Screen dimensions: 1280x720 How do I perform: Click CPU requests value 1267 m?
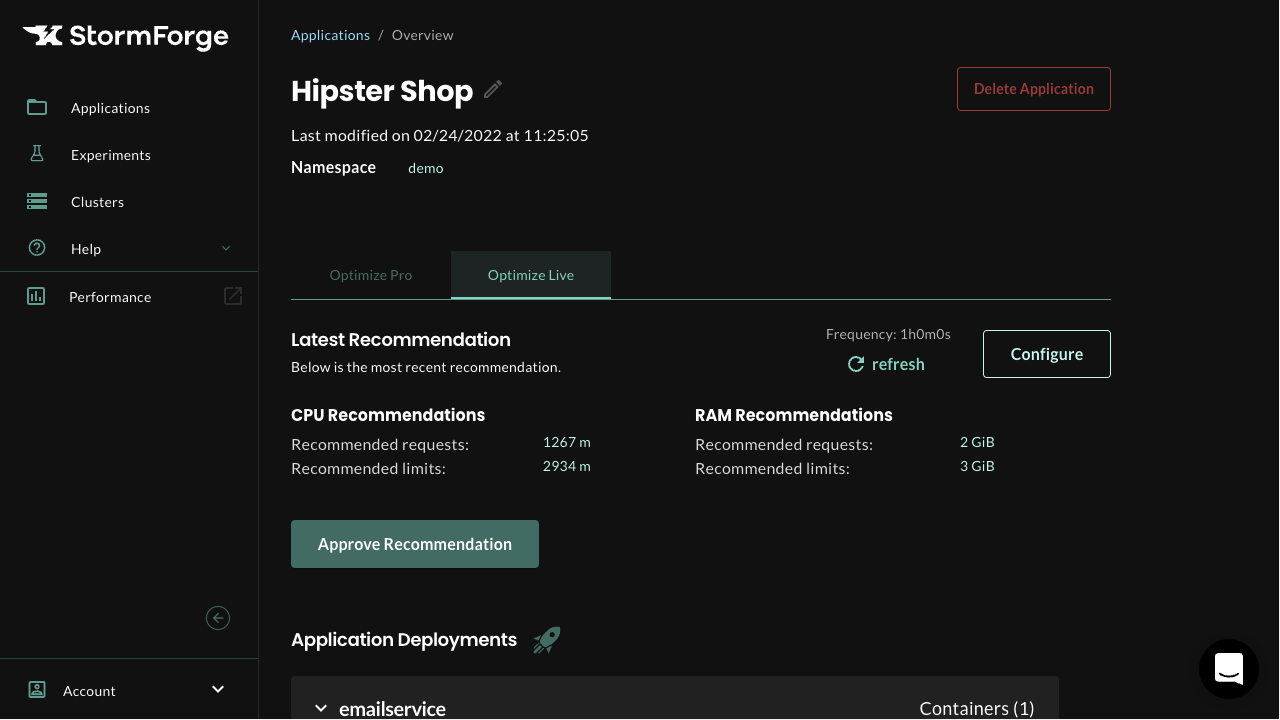click(567, 442)
